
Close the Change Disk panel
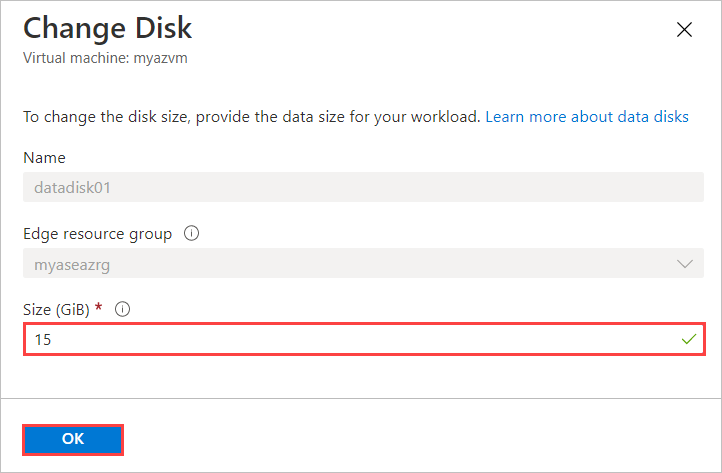[x=685, y=30]
